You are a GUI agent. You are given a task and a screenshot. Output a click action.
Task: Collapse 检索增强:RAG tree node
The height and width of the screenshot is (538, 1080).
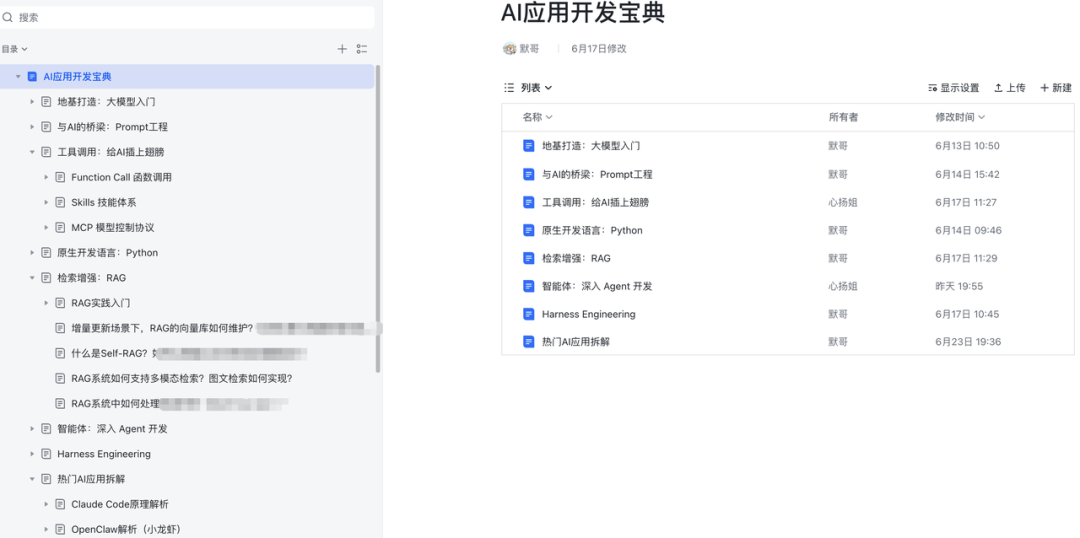click(32, 278)
